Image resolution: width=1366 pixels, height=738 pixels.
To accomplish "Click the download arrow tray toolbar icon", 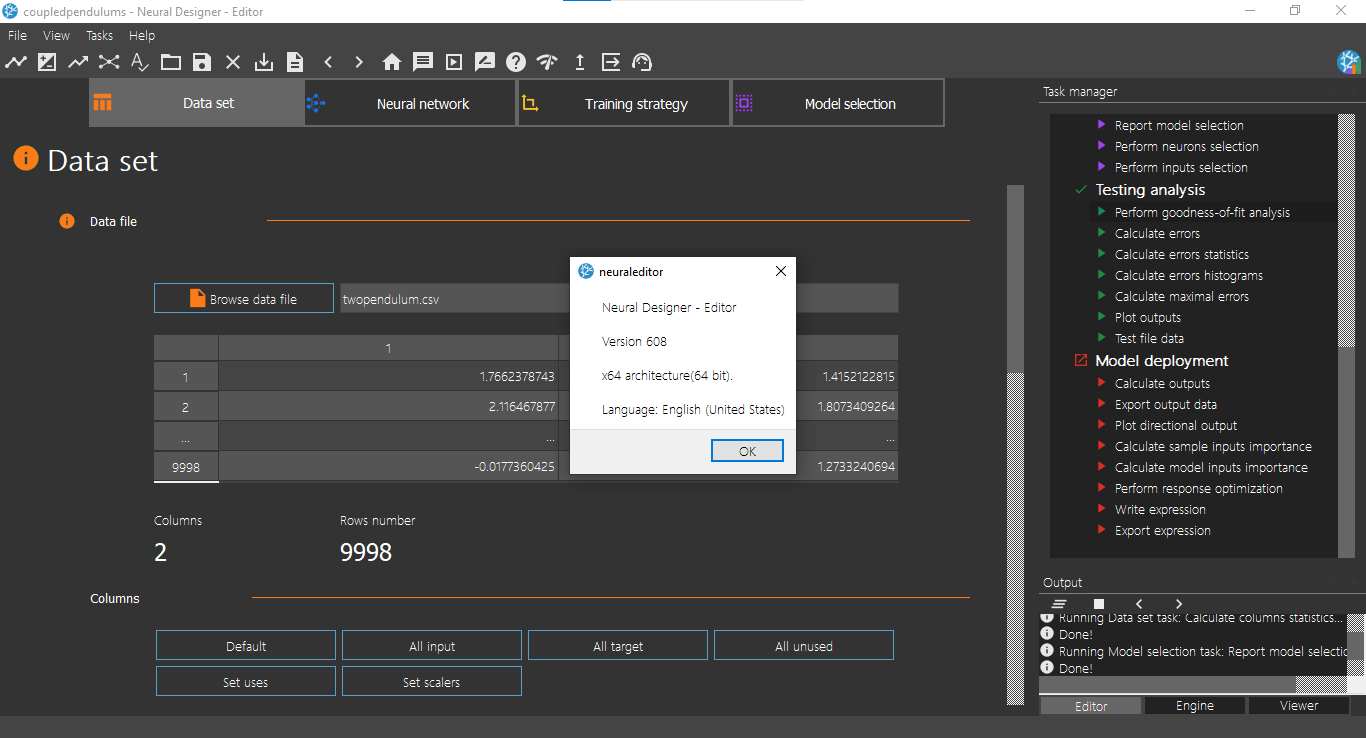I will 264,62.
